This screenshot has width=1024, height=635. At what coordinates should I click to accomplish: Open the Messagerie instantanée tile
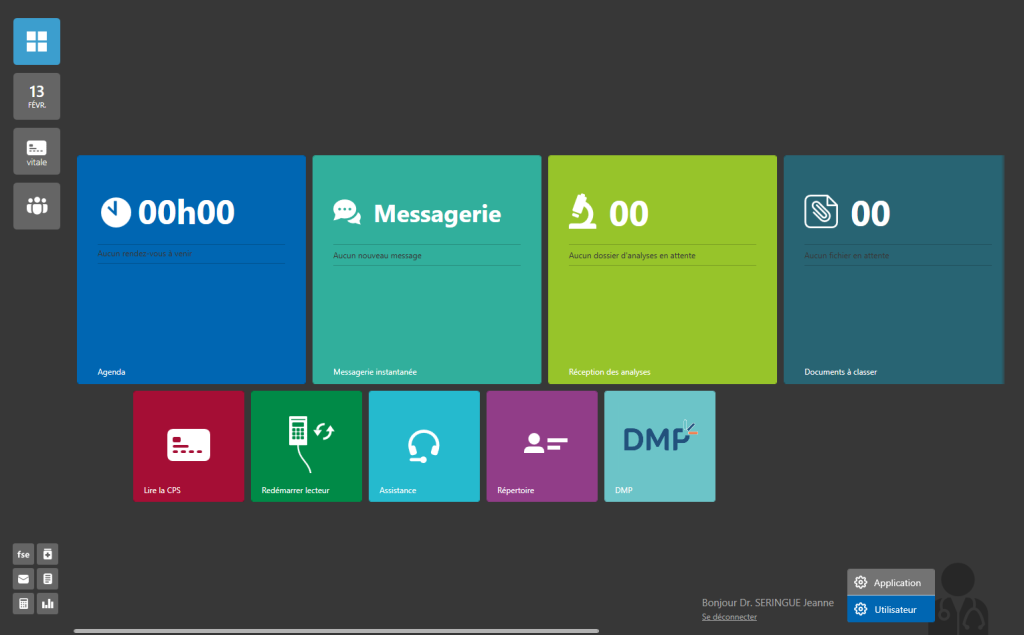pos(426,269)
